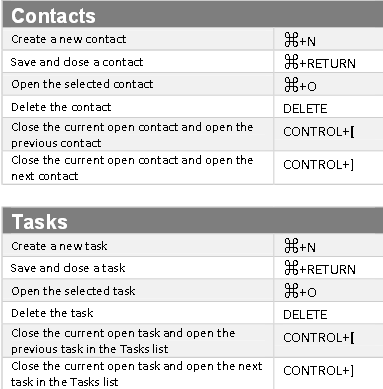This screenshot has height=389, width=383.
Task: Click Command+RETURN shortcut in Contacts table
Action: [x=320, y=62]
